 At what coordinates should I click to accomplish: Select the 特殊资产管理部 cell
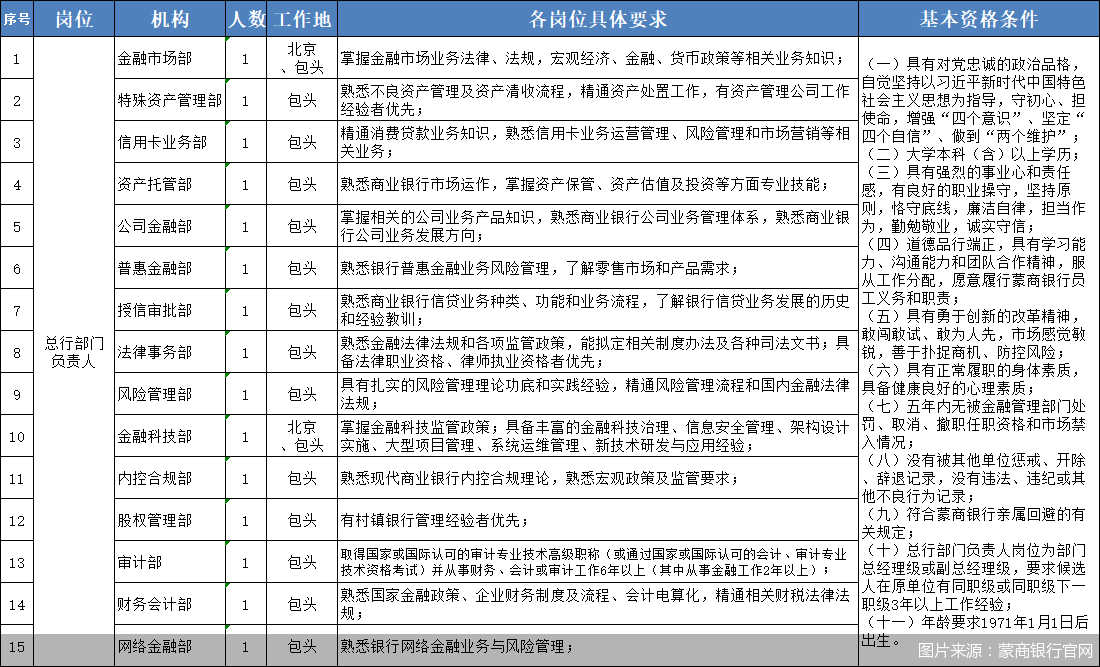[170, 100]
